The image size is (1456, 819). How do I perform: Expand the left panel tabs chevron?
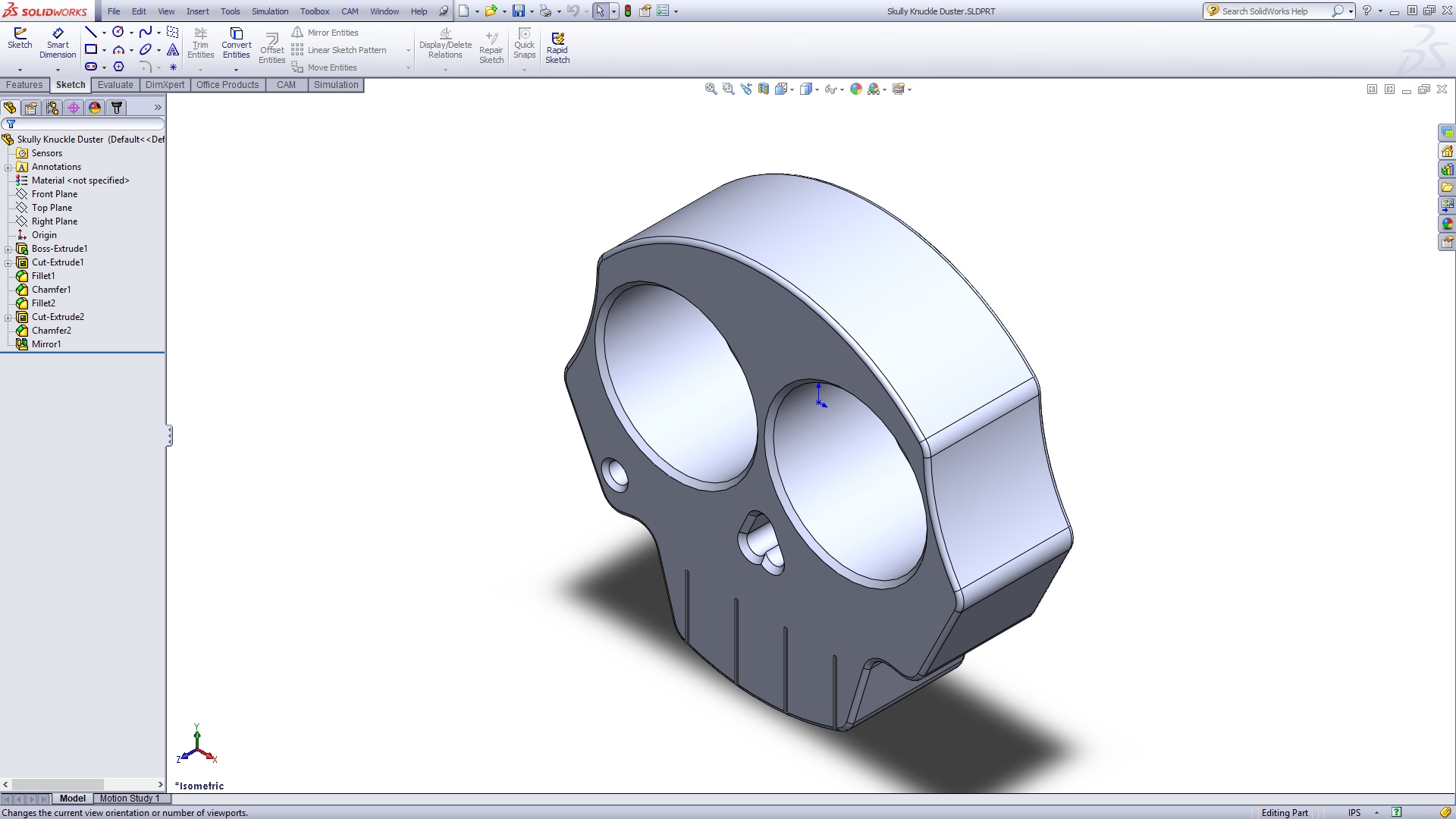pos(158,108)
